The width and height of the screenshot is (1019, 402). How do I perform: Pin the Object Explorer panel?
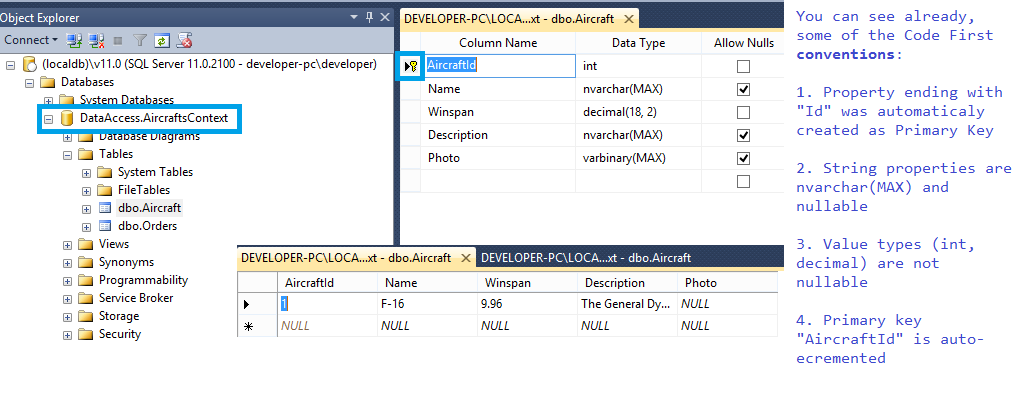click(370, 17)
